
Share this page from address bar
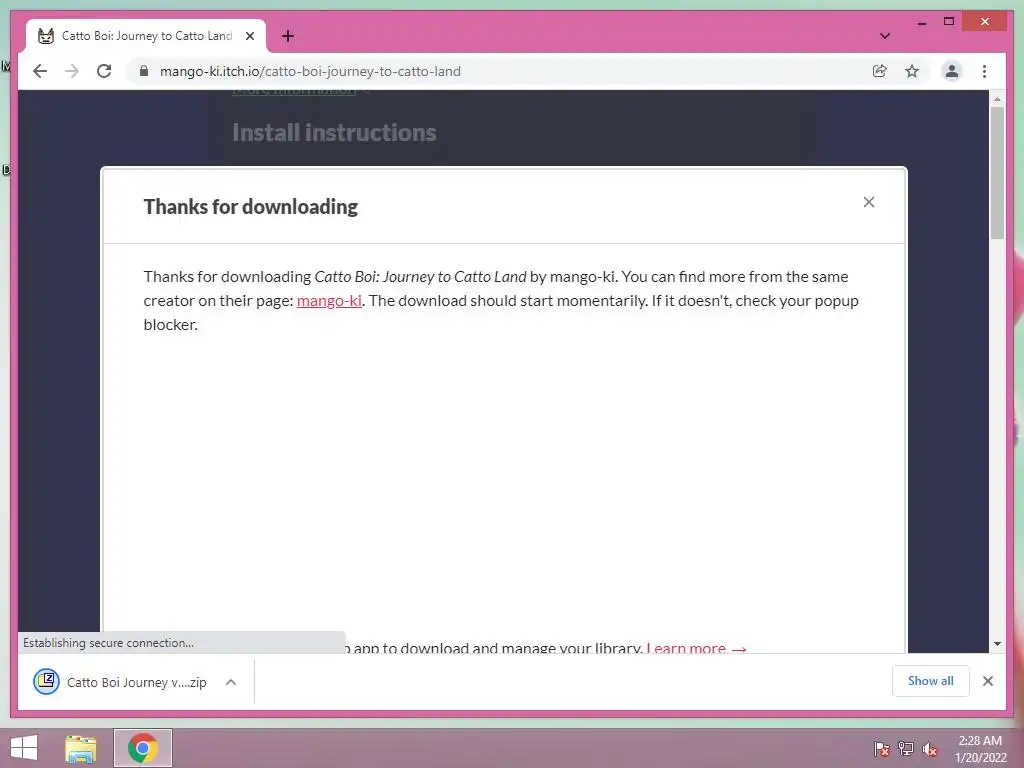click(880, 71)
